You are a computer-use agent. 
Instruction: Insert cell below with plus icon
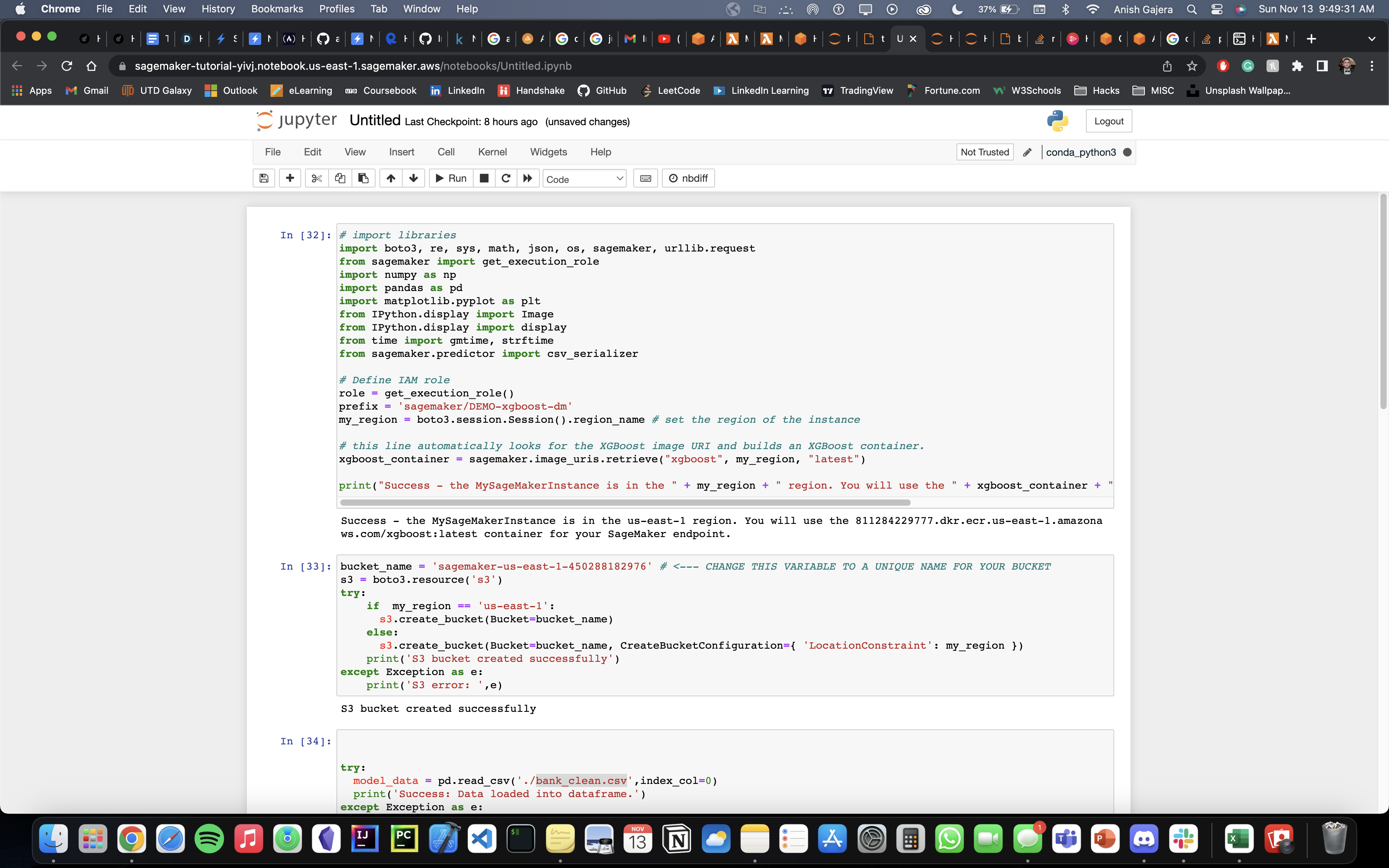[290, 179]
